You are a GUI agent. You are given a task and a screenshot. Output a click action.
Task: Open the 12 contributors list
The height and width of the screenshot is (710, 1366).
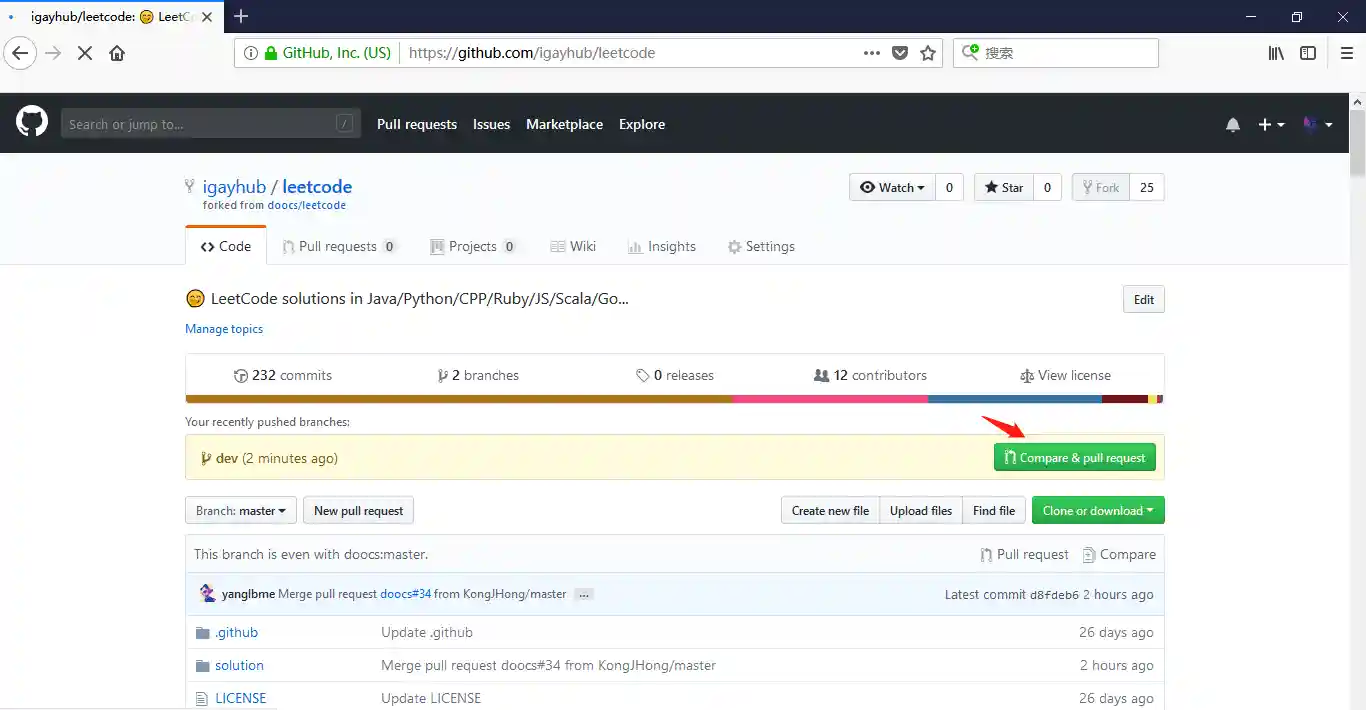point(870,375)
